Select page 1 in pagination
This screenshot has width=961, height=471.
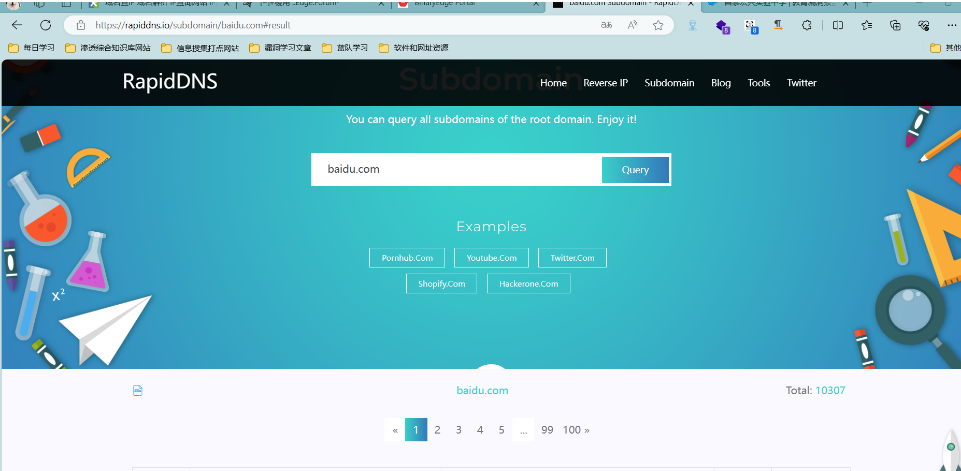click(416, 430)
